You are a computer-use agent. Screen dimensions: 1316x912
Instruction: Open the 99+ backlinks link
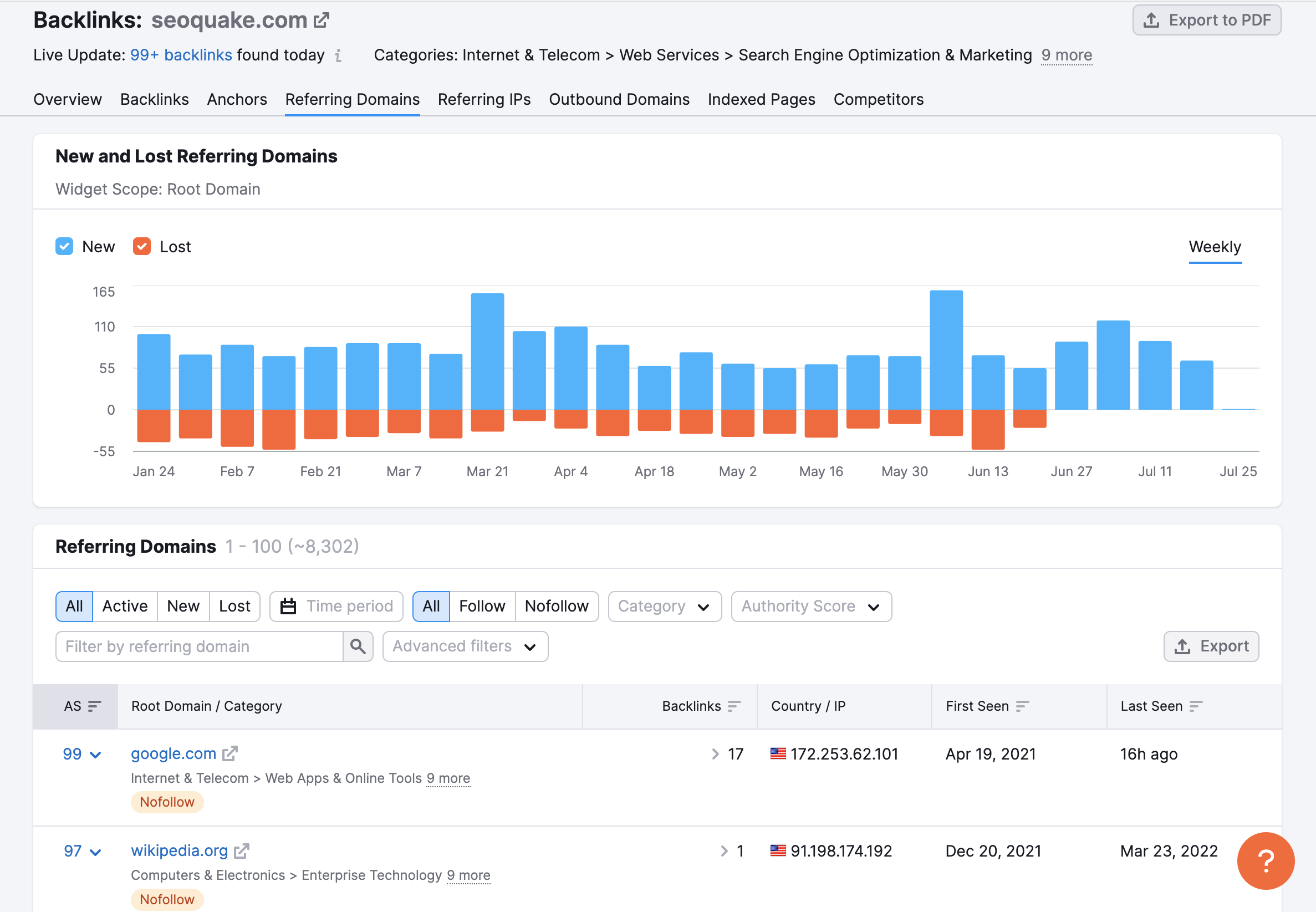[x=181, y=55]
